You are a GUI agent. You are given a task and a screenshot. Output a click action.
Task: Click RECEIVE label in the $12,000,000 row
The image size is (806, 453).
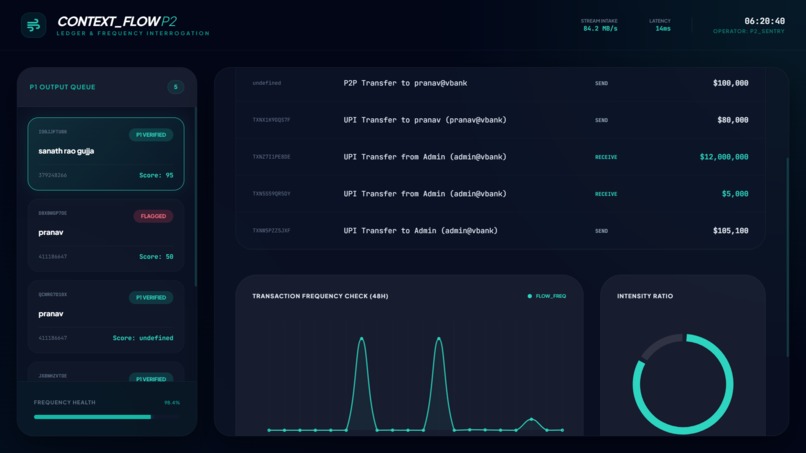click(x=606, y=157)
